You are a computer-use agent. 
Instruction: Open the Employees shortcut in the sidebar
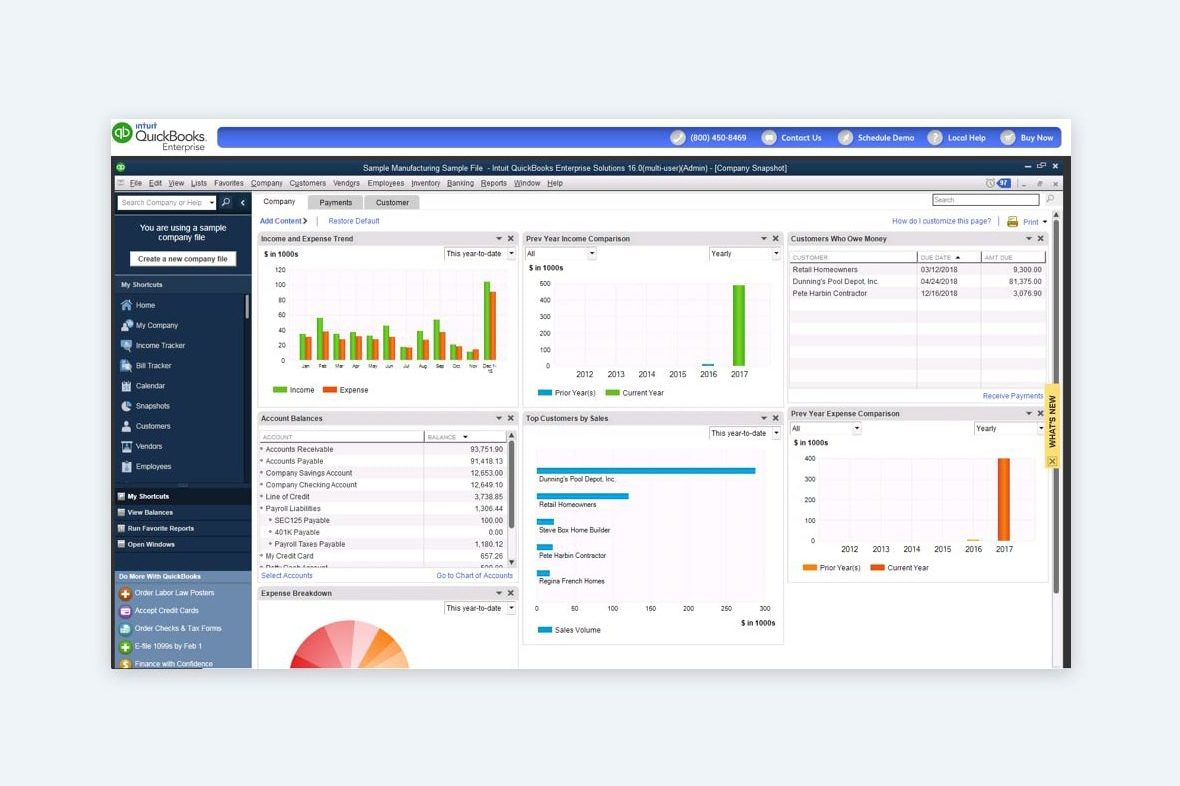(146, 467)
